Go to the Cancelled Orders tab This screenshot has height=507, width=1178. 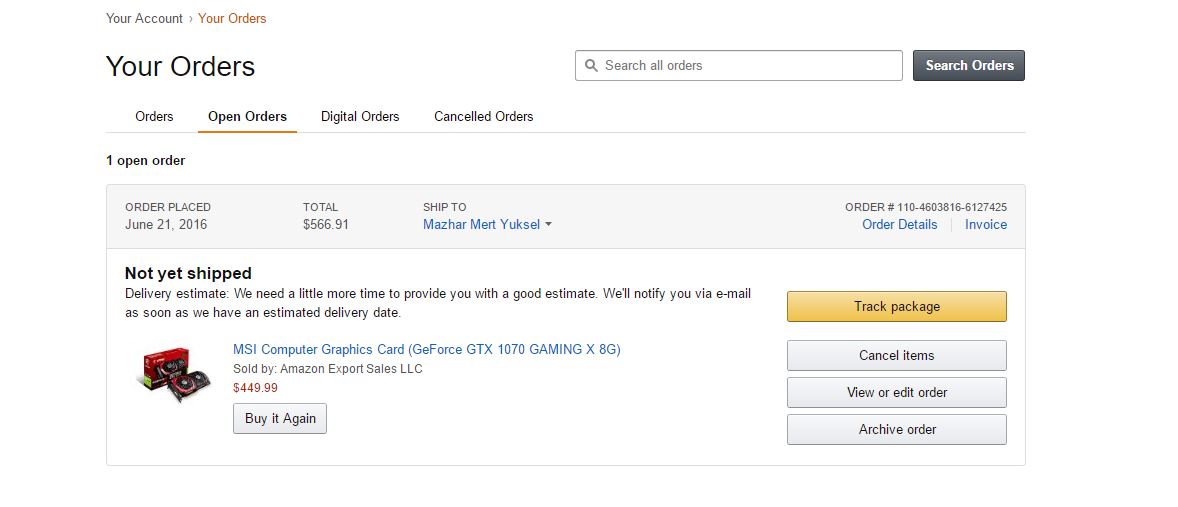pyautogui.click(x=484, y=116)
